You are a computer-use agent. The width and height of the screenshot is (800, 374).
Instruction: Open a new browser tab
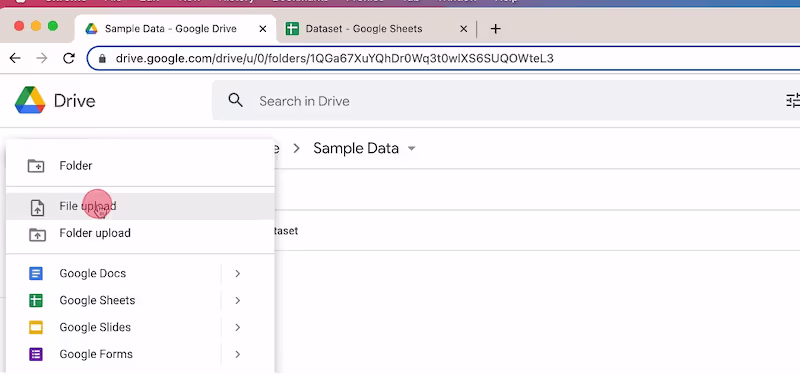(x=495, y=29)
